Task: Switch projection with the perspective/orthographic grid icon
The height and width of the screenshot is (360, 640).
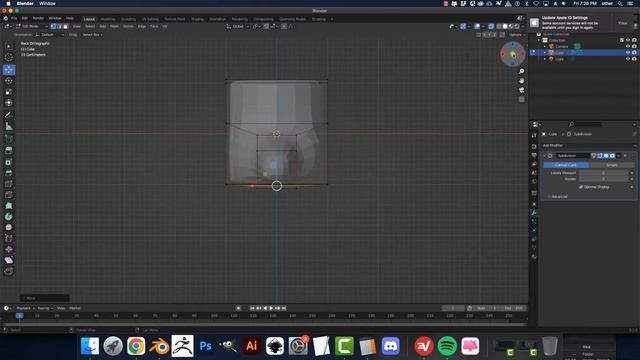Action: 521,100
